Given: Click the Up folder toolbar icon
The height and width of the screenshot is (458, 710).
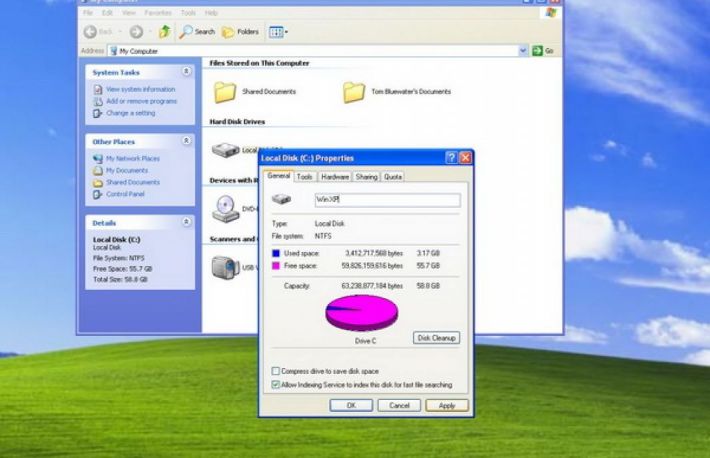Looking at the screenshot, I should click(164, 32).
